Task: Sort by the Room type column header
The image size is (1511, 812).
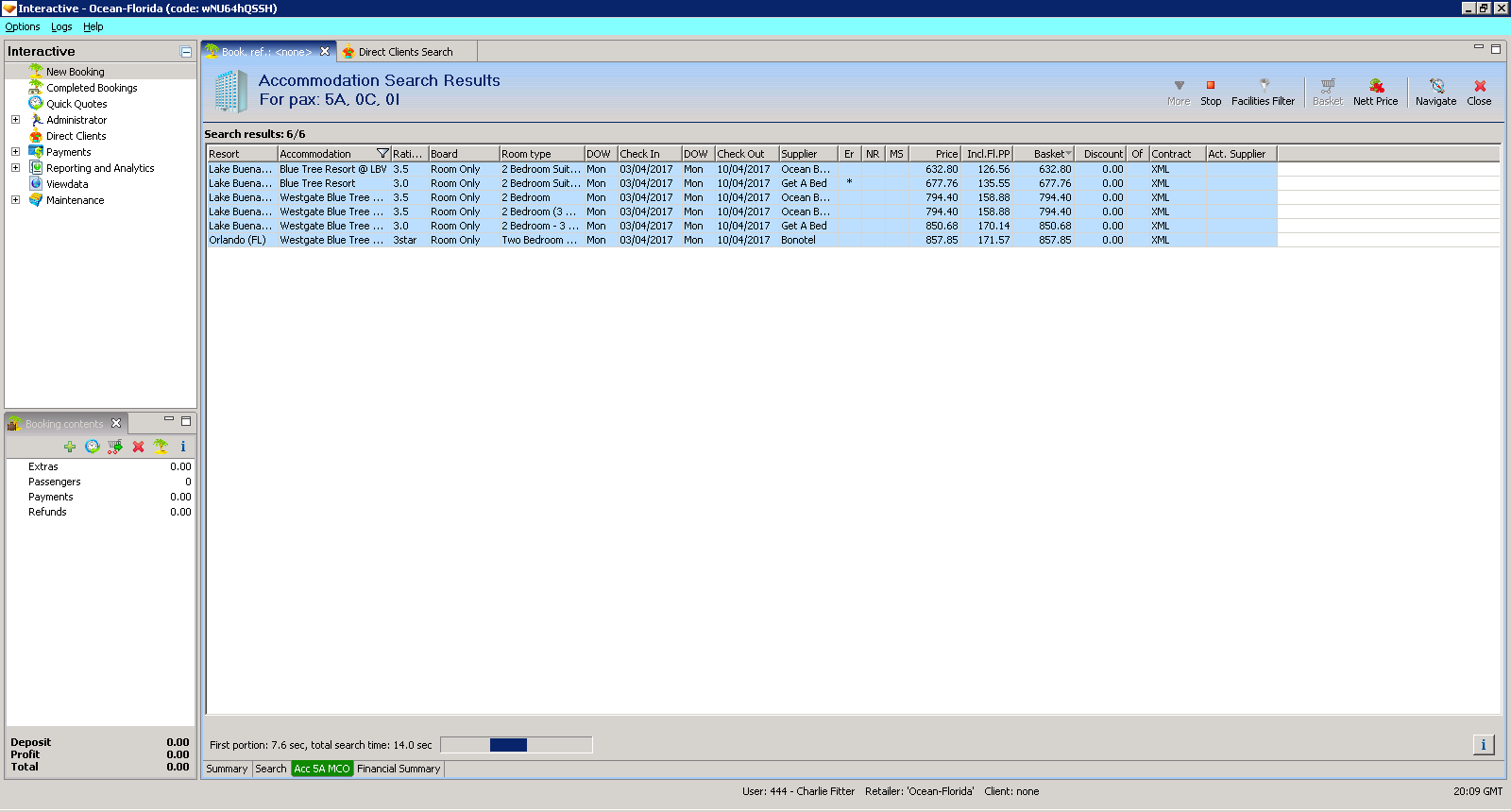Action: [542, 154]
